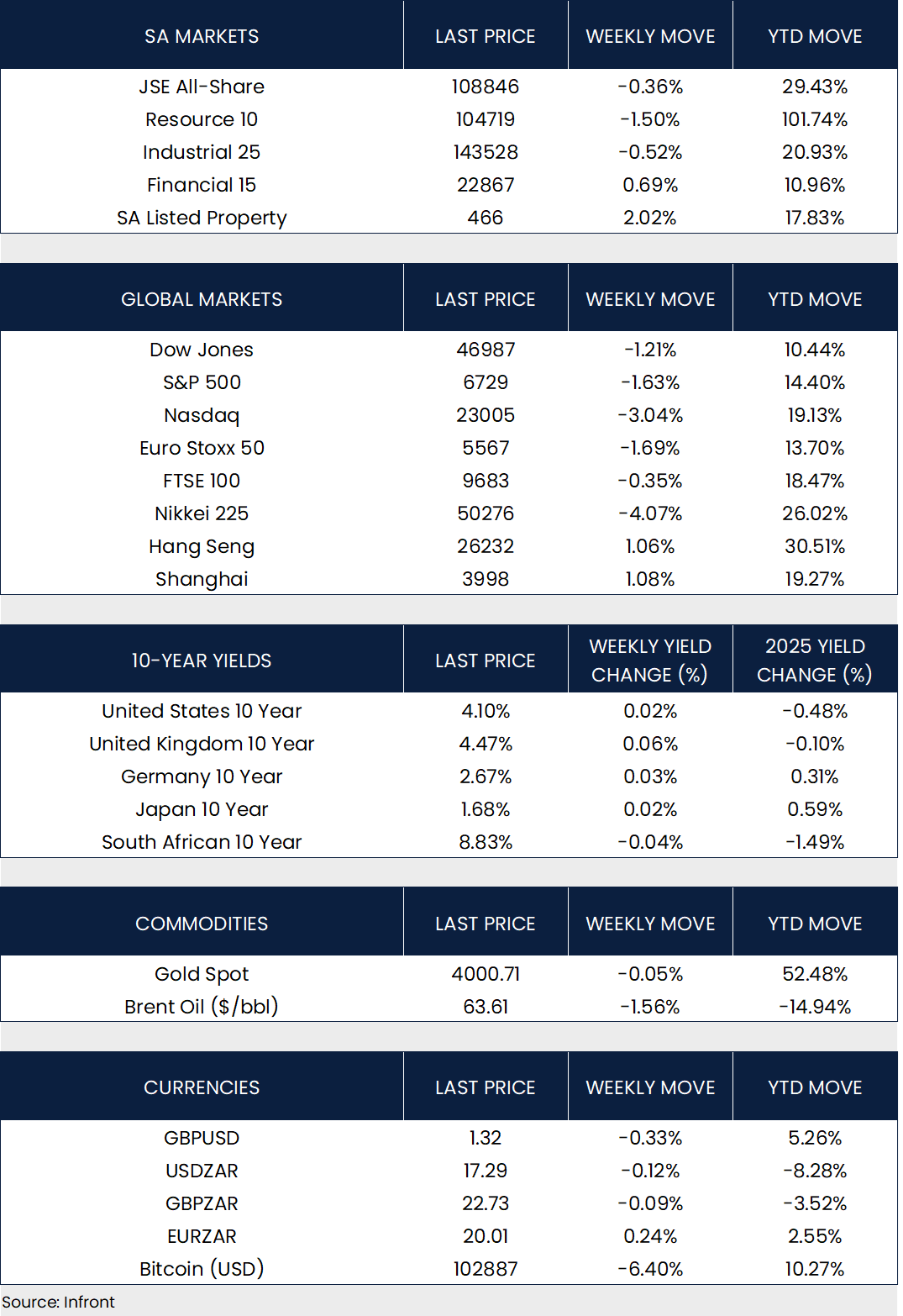903x1316 pixels.
Task: Select the Japan 10 Year yield 1.68%
Action: [485, 809]
